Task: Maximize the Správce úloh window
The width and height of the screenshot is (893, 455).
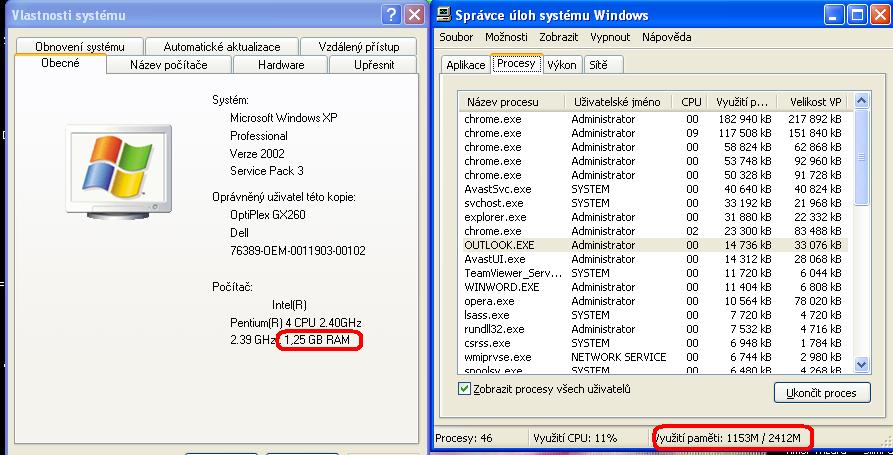Action: point(857,15)
